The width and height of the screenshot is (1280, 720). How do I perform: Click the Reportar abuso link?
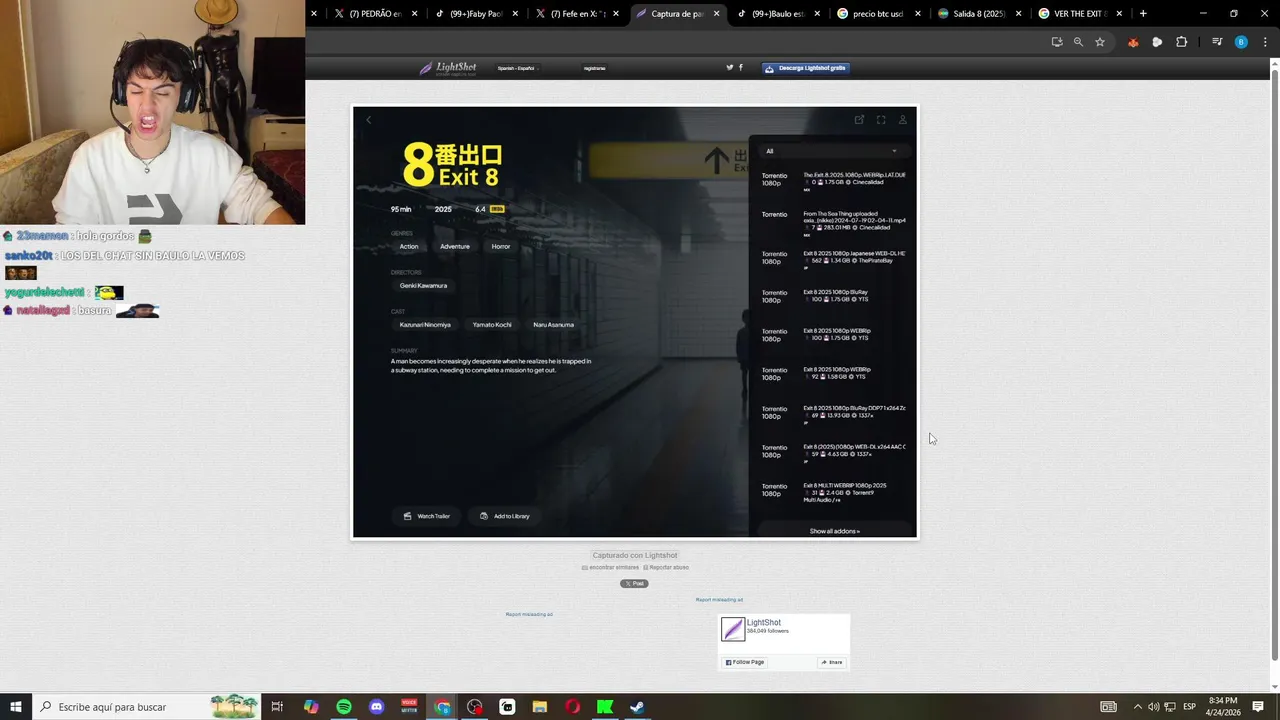(x=666, y=567)
